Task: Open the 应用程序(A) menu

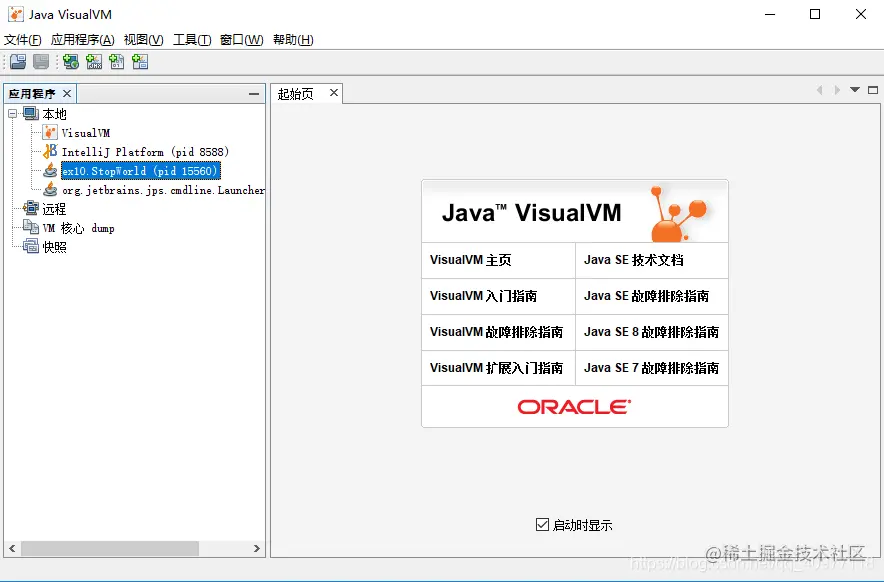Action: point(82,39)
